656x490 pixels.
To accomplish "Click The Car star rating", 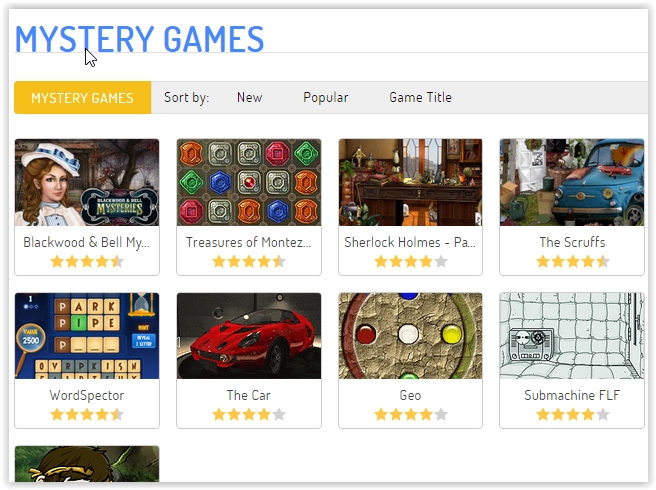I will 249,415.
